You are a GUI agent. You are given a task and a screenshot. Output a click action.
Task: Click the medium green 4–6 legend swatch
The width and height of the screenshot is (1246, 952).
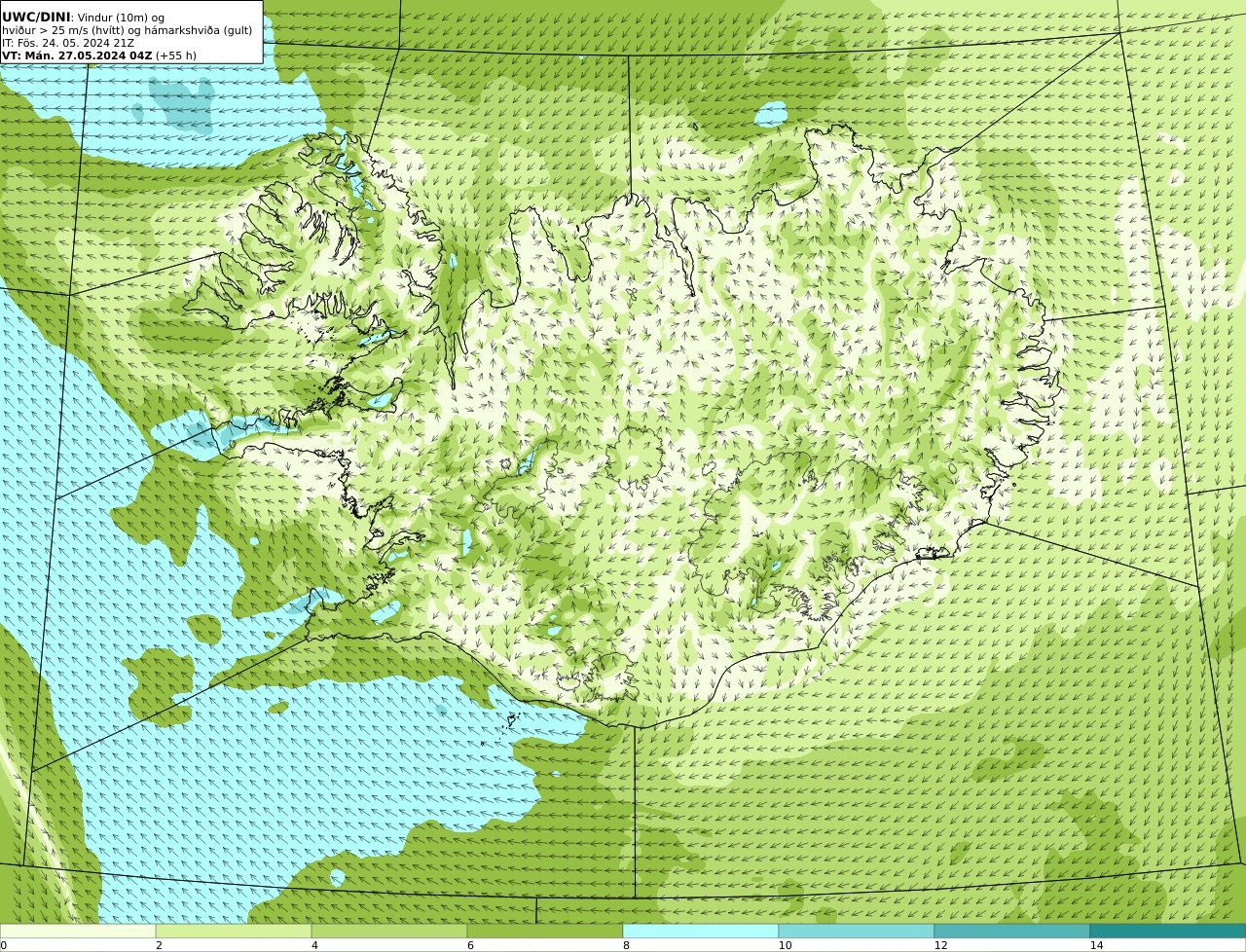tap(389, 931)
